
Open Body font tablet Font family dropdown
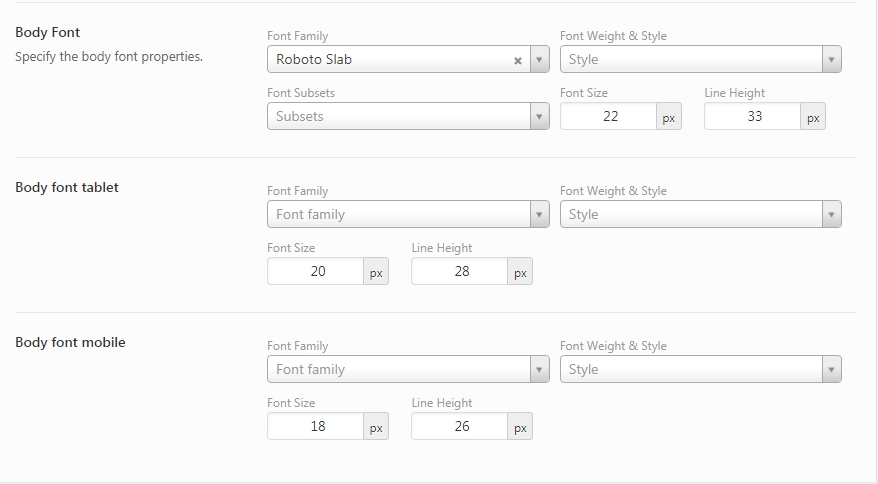point(408,215)
